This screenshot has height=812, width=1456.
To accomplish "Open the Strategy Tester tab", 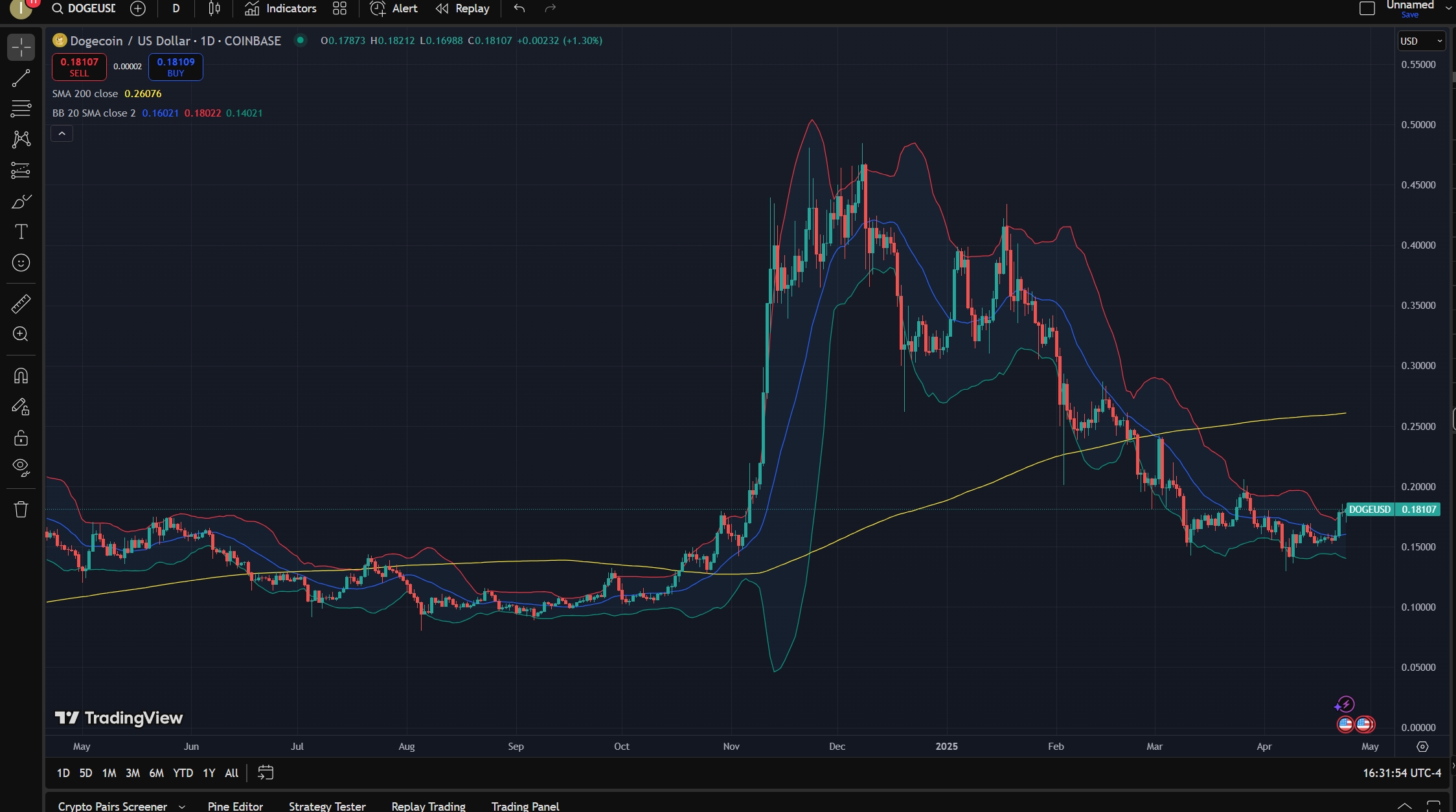I will pos(327,806).
